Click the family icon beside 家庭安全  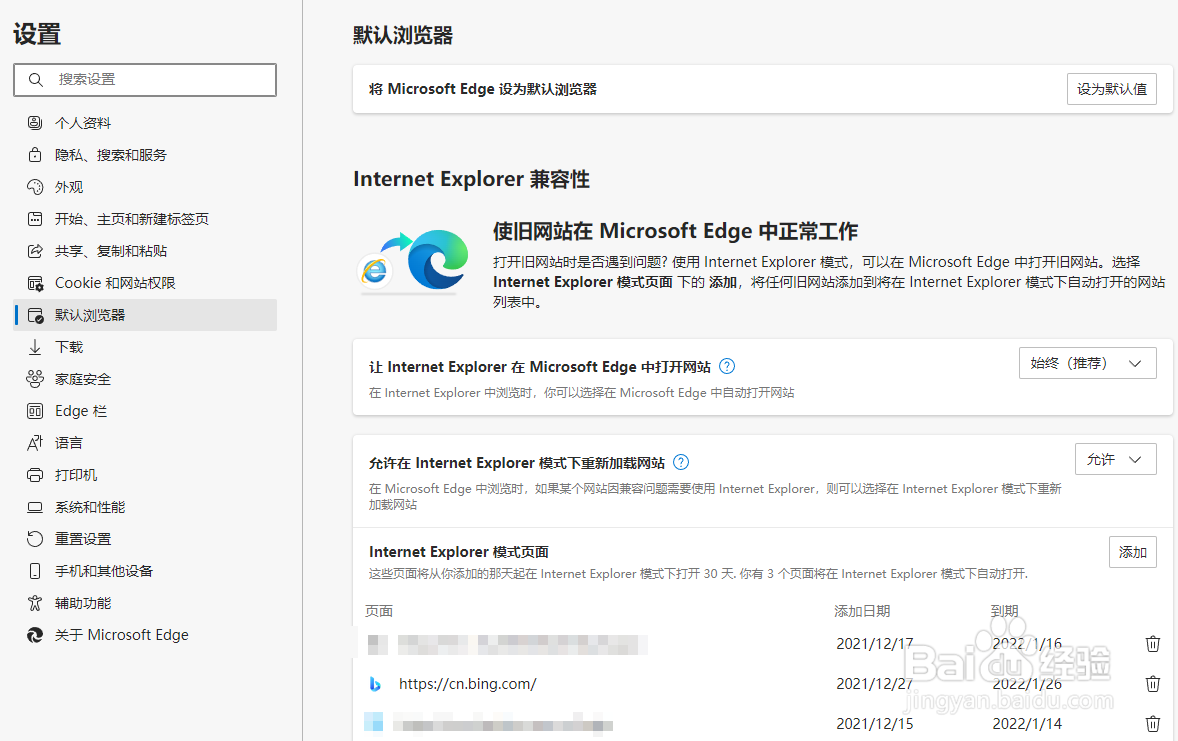[35, 379]
